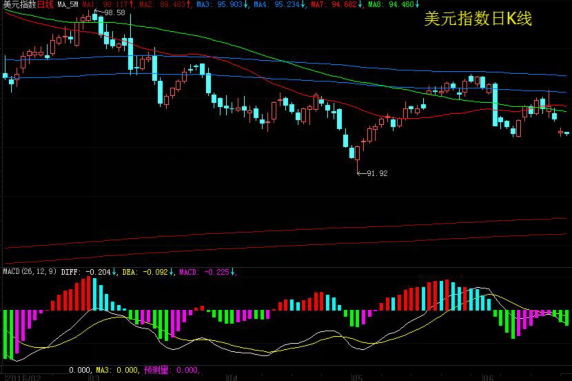Click the MA1 up arrow indicator

131,5
